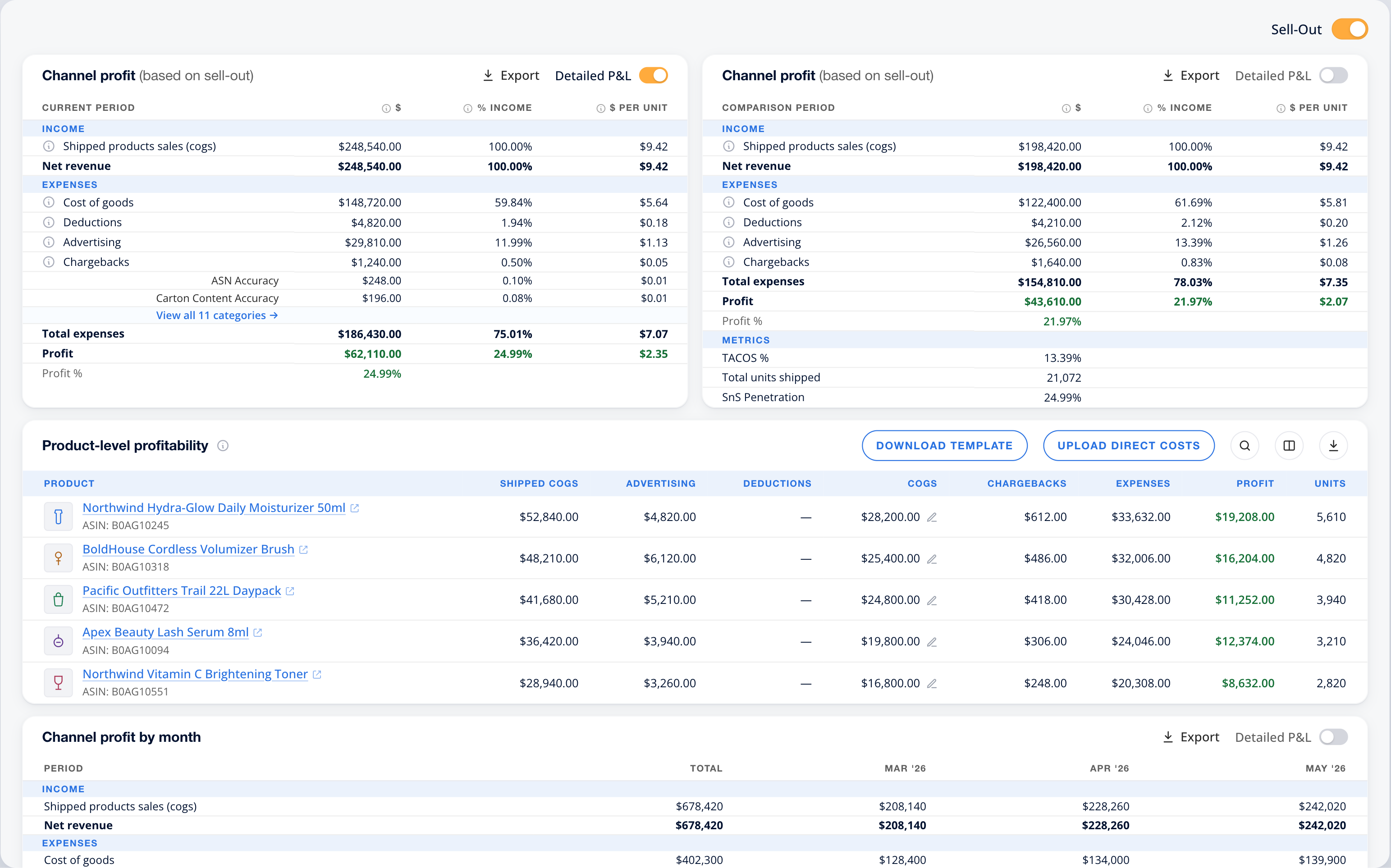This screenshot has width=1391, height=868.
Task: Disable Detailed P&L for current period
Action: 653,75
